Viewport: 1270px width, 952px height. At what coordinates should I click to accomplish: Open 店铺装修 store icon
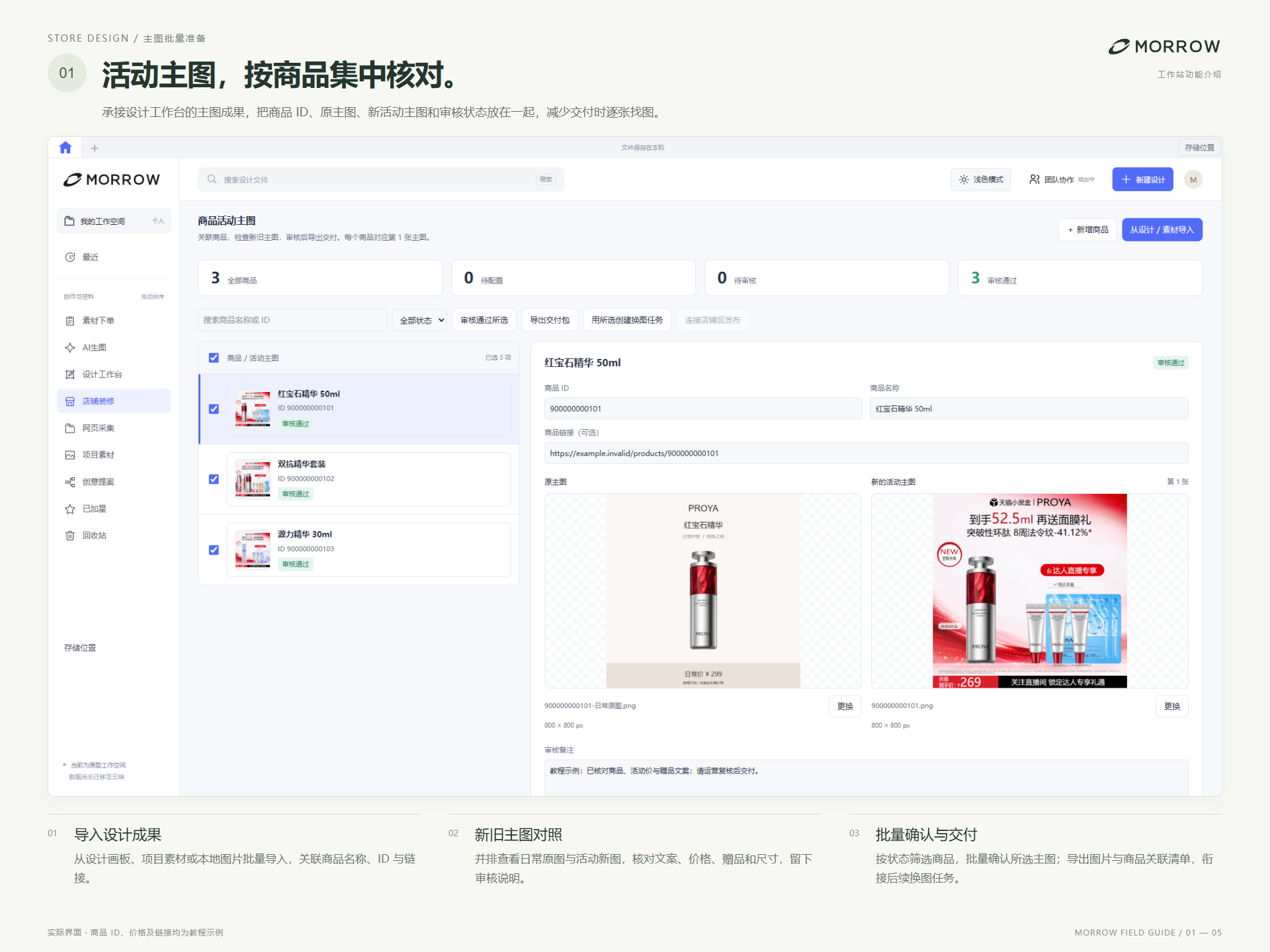[70, 401]
